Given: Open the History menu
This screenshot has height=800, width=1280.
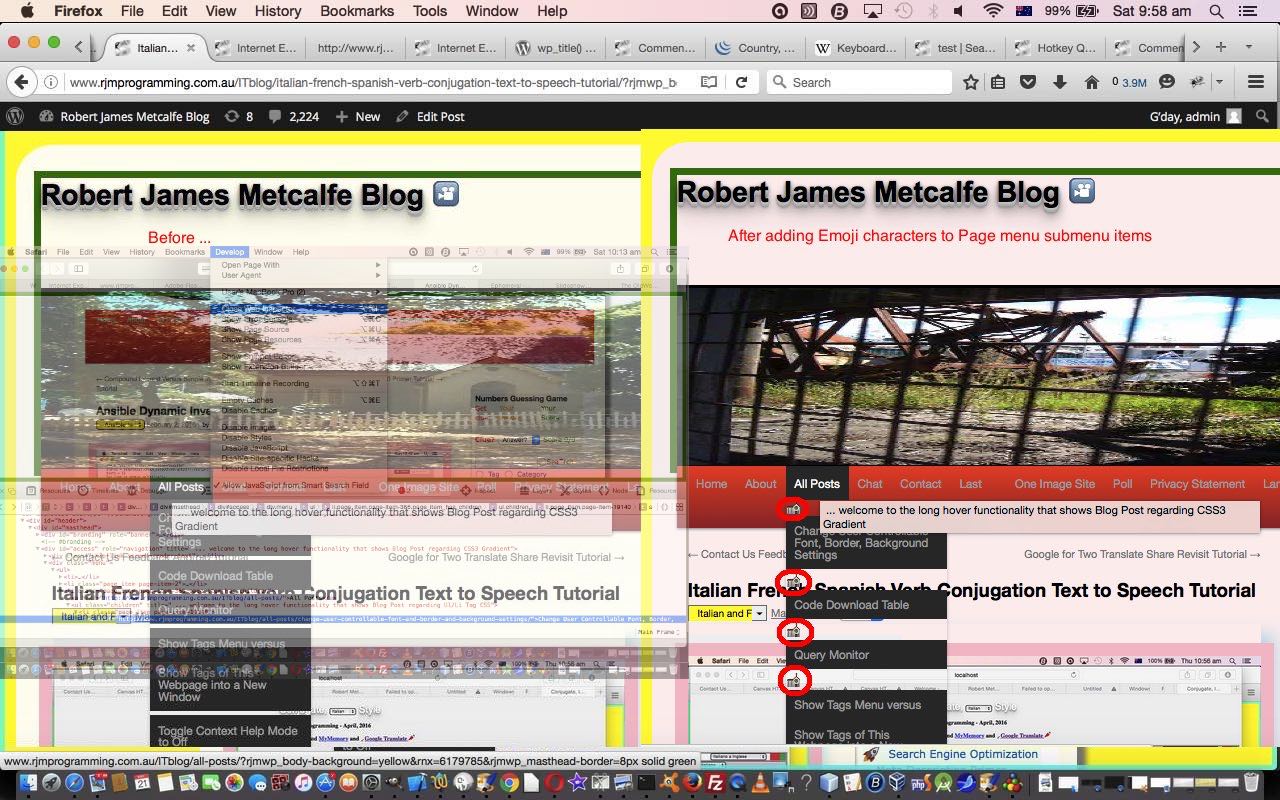Looking at the screenshot, I should click(x=278, y=11).
